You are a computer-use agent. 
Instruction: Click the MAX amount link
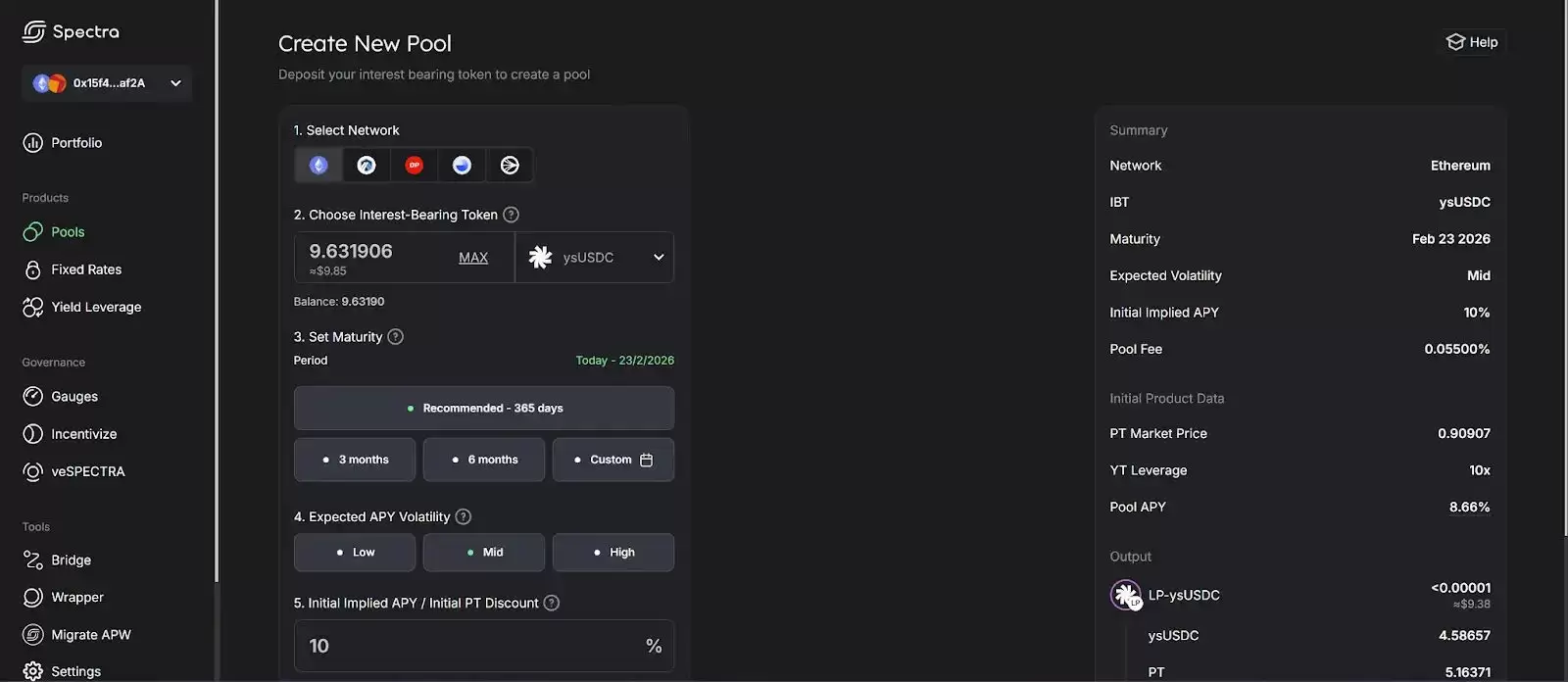click(x=473, y=258)
